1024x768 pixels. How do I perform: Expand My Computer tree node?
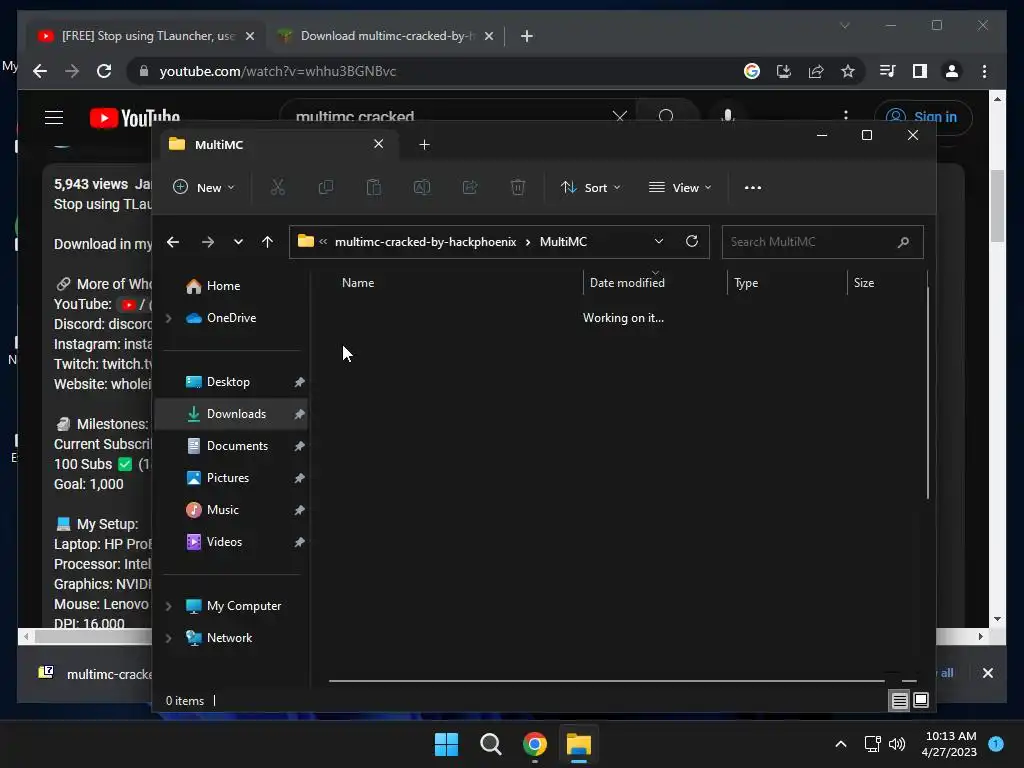click(168, 606)
